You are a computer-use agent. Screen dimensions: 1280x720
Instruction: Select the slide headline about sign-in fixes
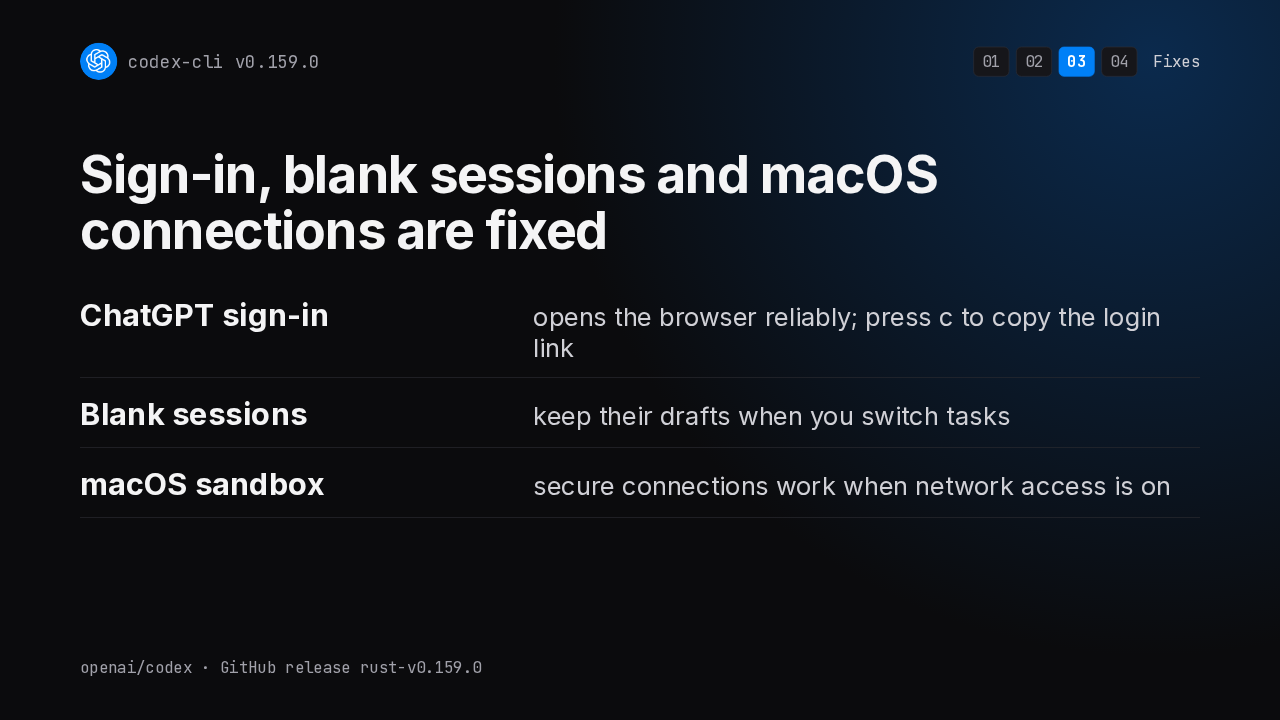(509, 203)
